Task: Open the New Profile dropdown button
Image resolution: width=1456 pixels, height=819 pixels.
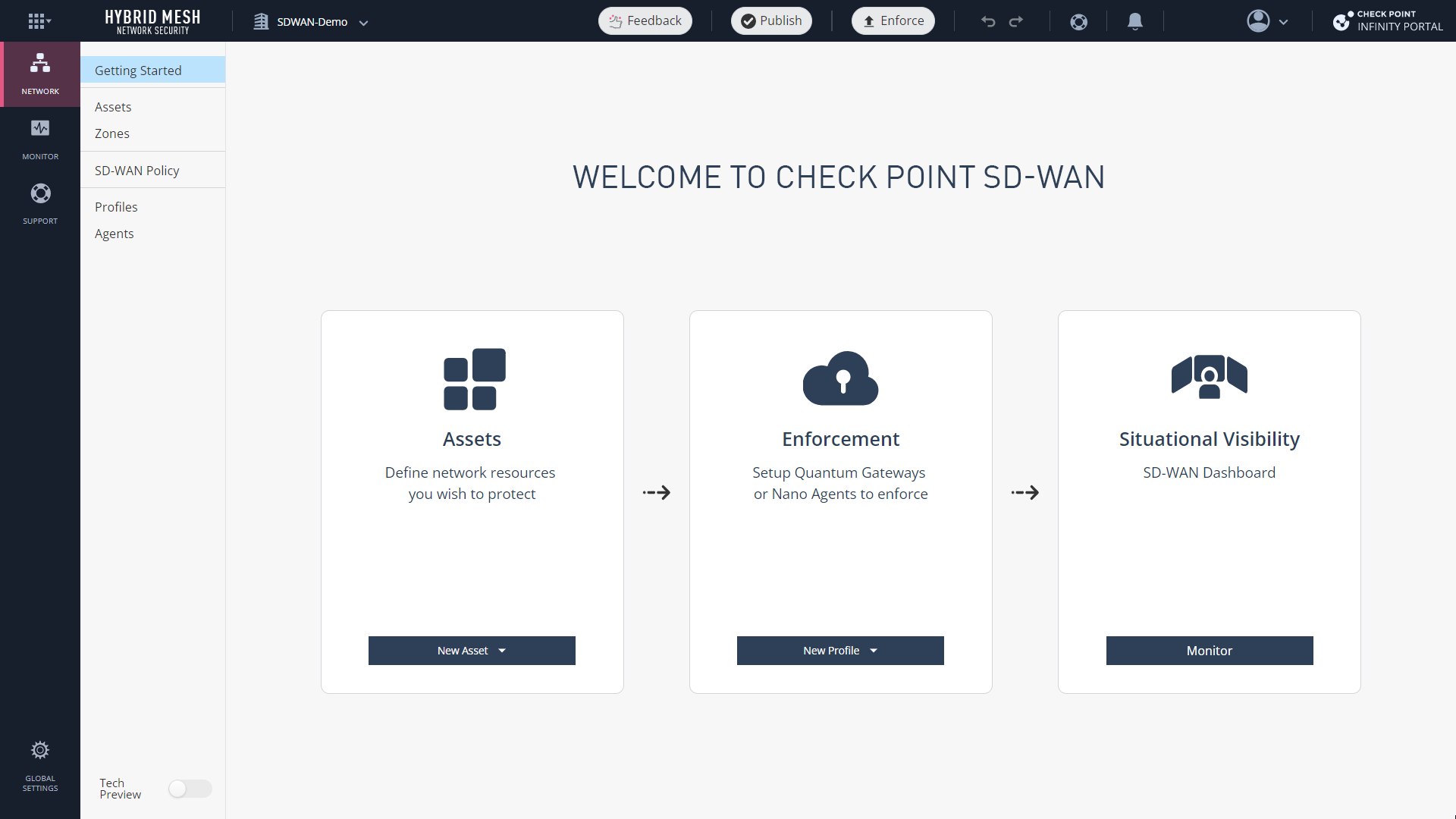Action: pyautogui.click(x=840, y=651)
